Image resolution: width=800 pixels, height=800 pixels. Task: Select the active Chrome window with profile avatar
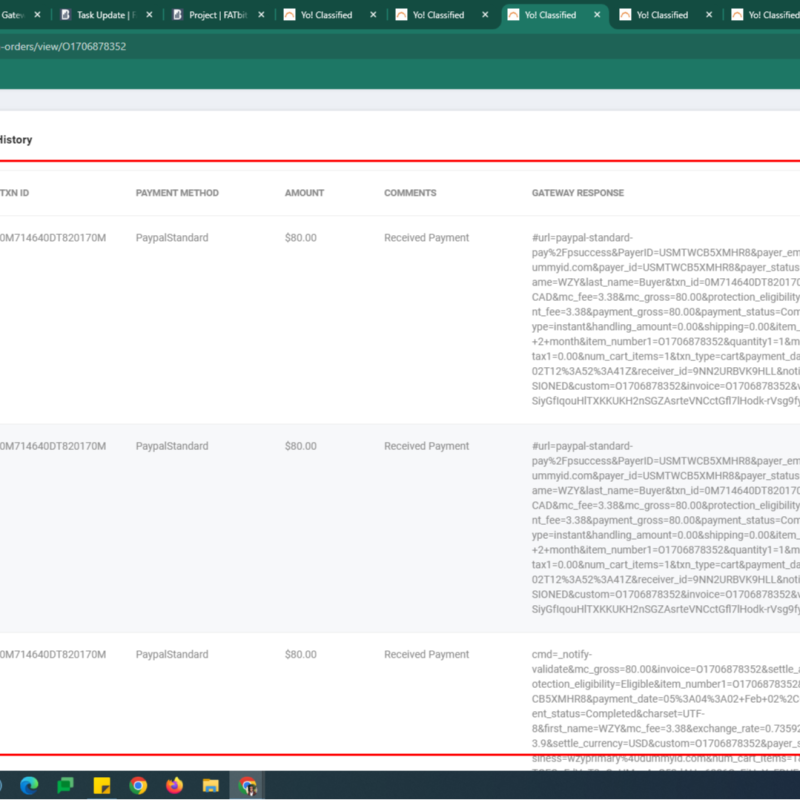247,785
